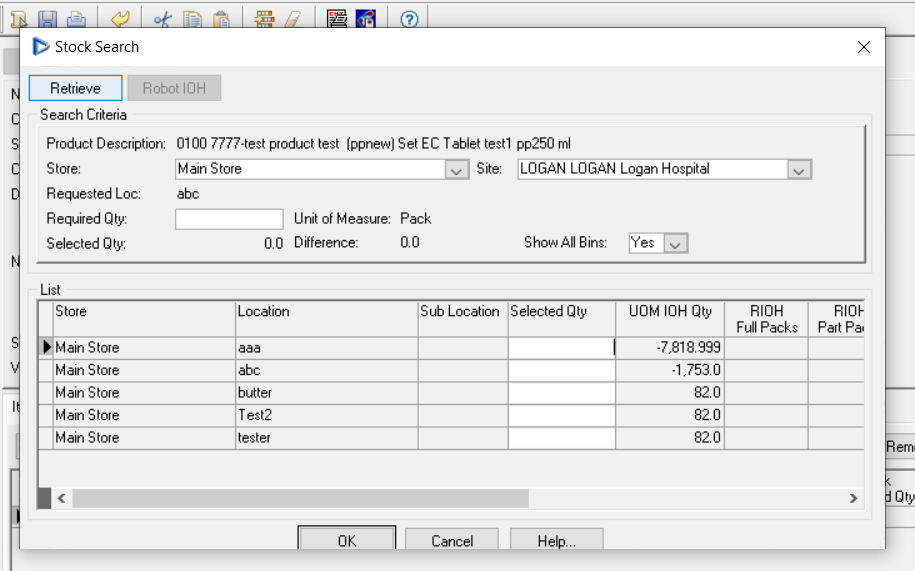Image resolution: width=915 pixels, height=571 pixels.
Task: Click right arrow of horizontal list scrollbar
Action: (x=853, y=497)
